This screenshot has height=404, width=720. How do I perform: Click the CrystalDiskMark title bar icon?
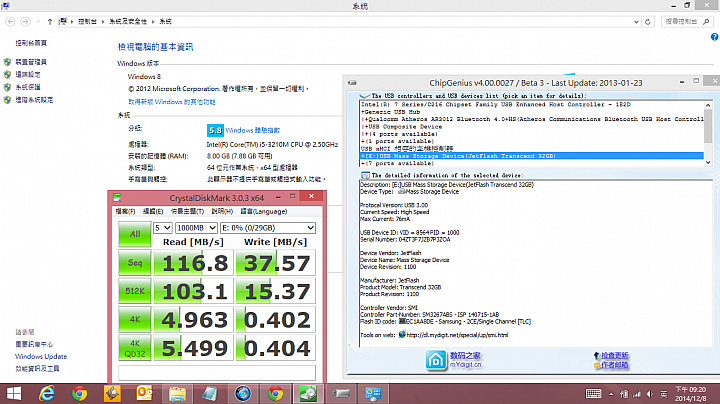click(x=117, y=198)
